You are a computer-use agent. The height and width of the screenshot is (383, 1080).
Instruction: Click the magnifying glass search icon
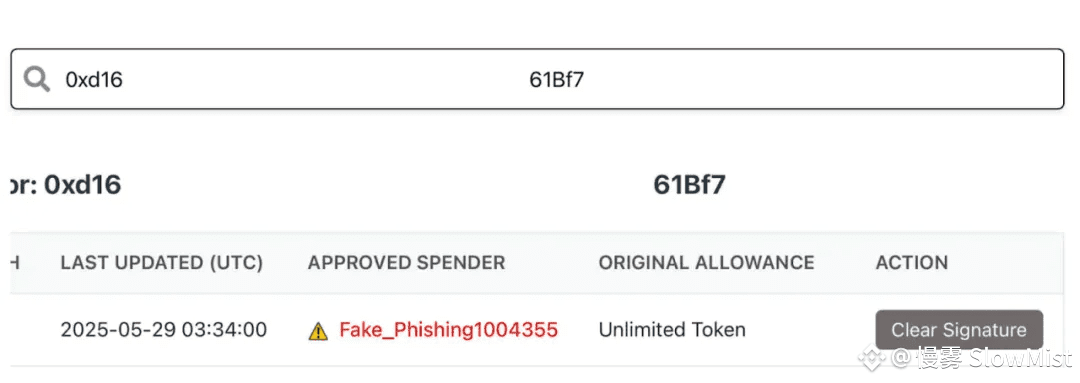click(x=37, y=79)
